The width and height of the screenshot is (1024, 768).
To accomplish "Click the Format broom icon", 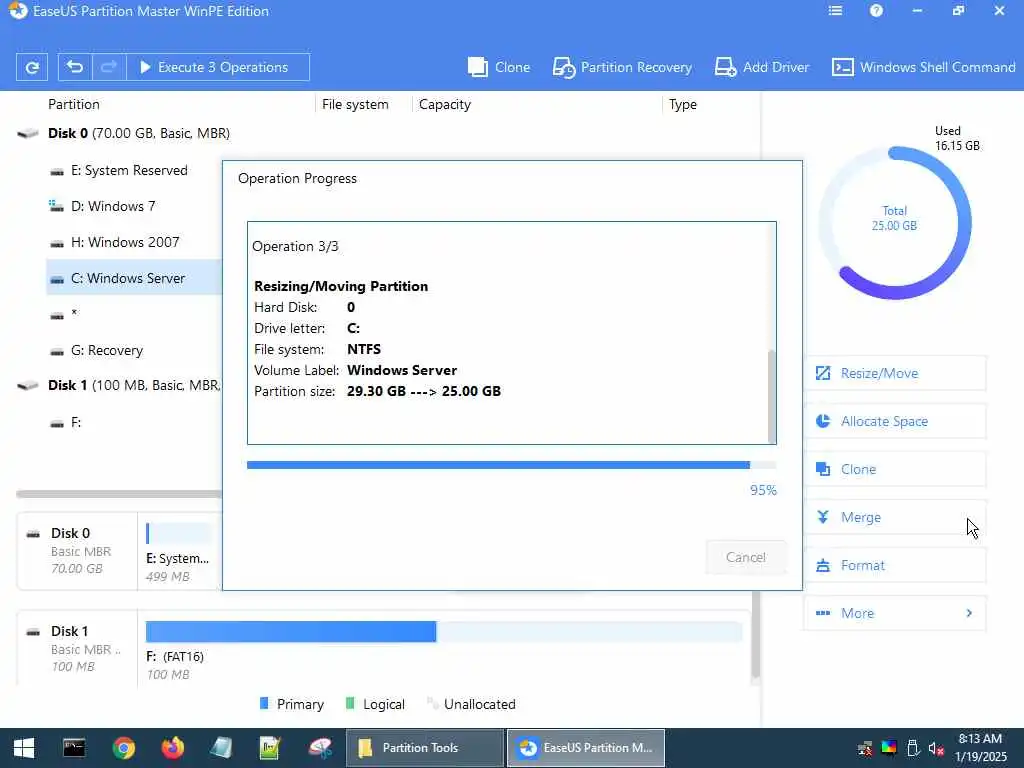I will coord(823,566).
